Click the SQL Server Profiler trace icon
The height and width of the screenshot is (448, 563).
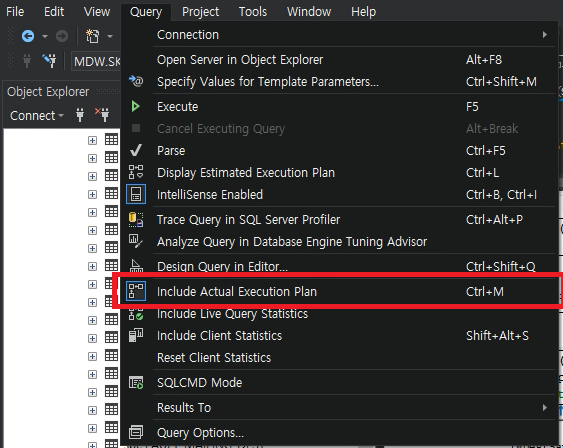(136, 219)
